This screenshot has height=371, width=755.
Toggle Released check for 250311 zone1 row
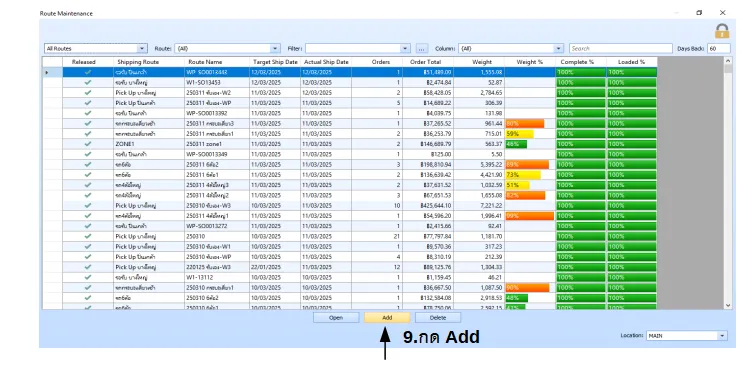88,144
